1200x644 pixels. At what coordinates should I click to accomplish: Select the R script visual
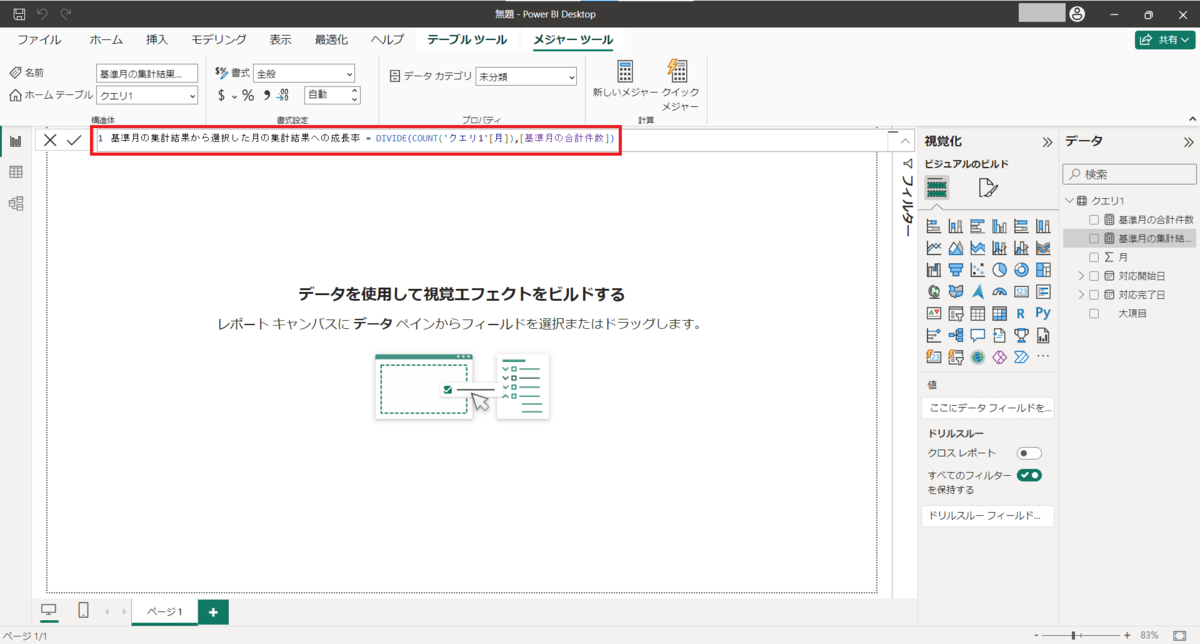(1021, 314)
